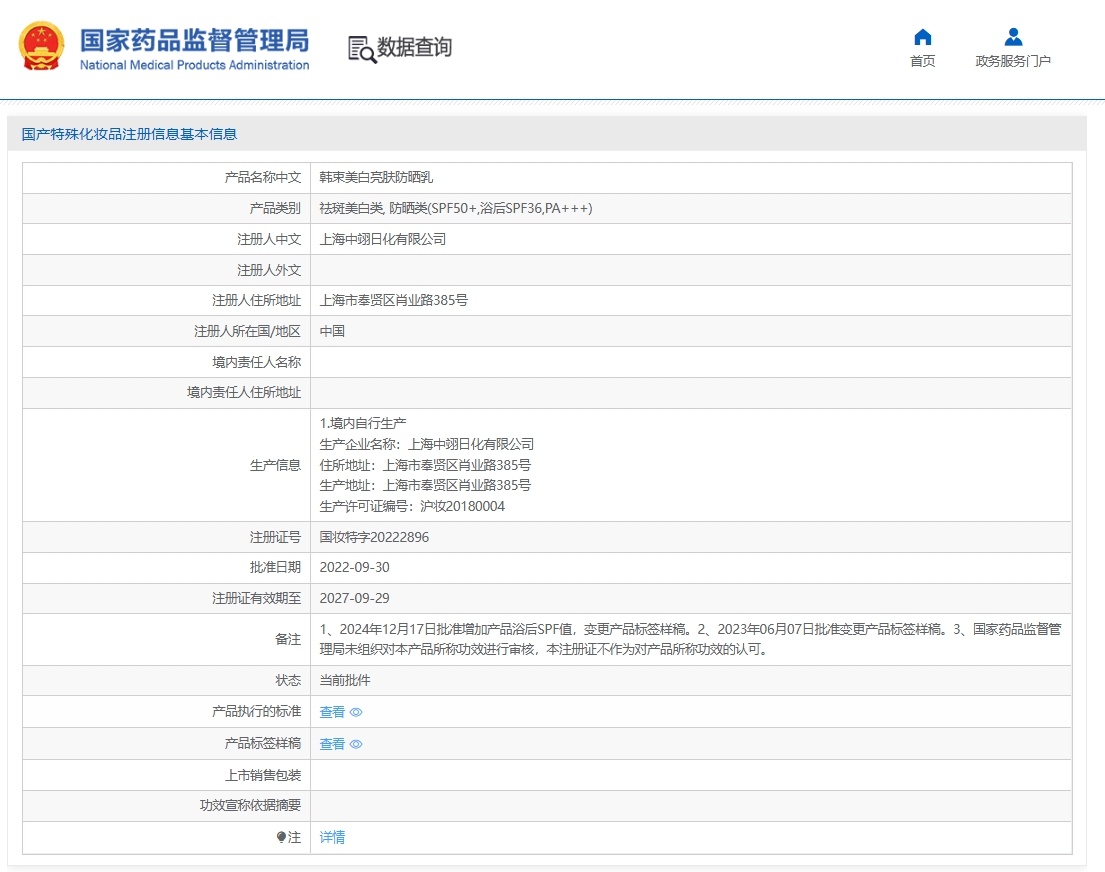This screenshot has height=872, width=1105.
Task: Select registrant address in 注册人住所地址 row
Action: tap(393, 300)
